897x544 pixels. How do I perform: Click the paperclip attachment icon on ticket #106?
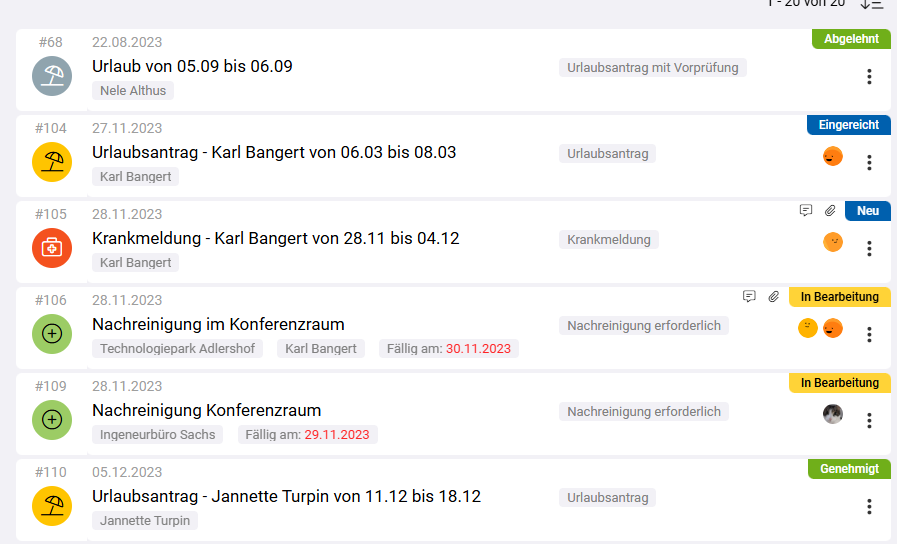click(x=773, y=297)
